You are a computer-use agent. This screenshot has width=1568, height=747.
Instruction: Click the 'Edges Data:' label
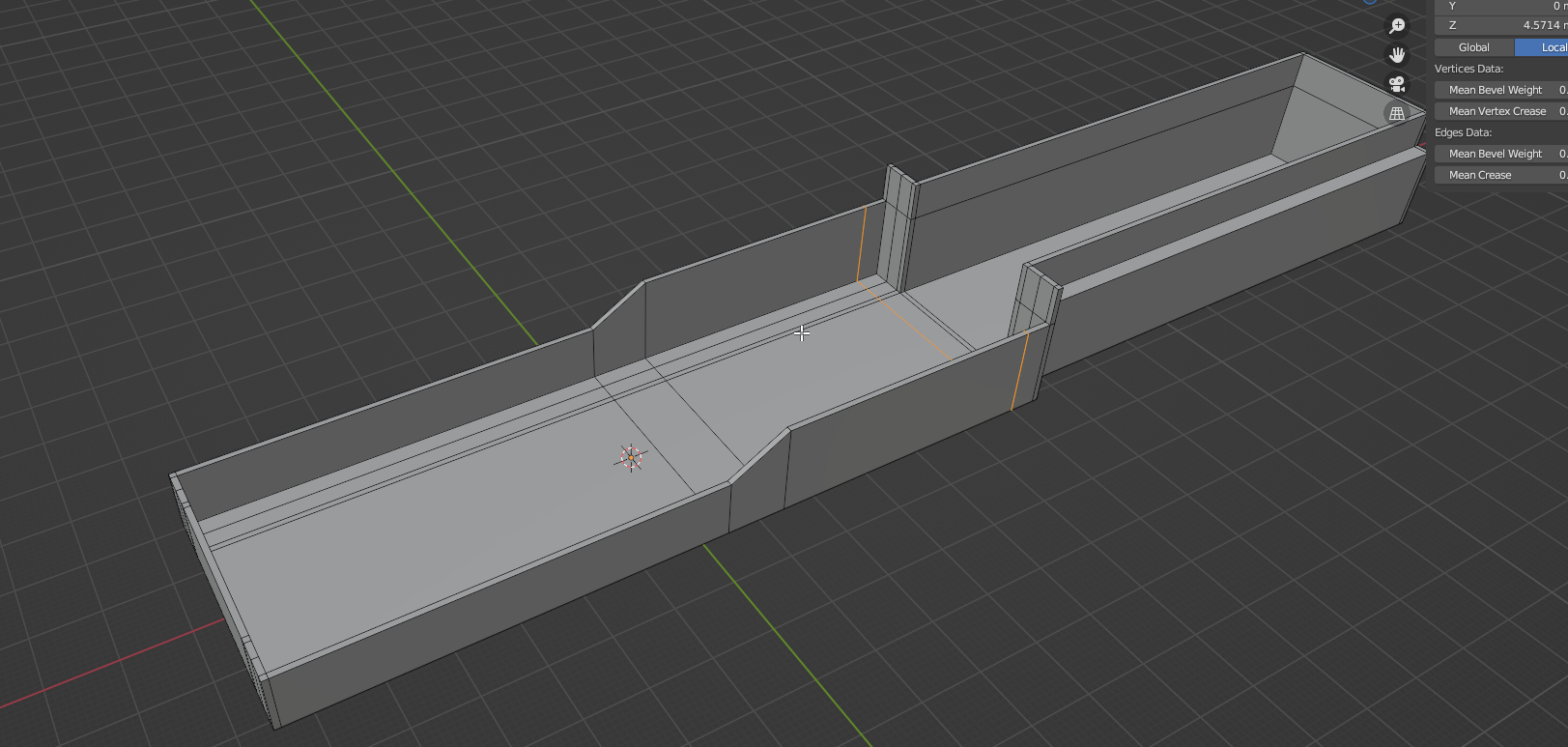pos(1463,132)
